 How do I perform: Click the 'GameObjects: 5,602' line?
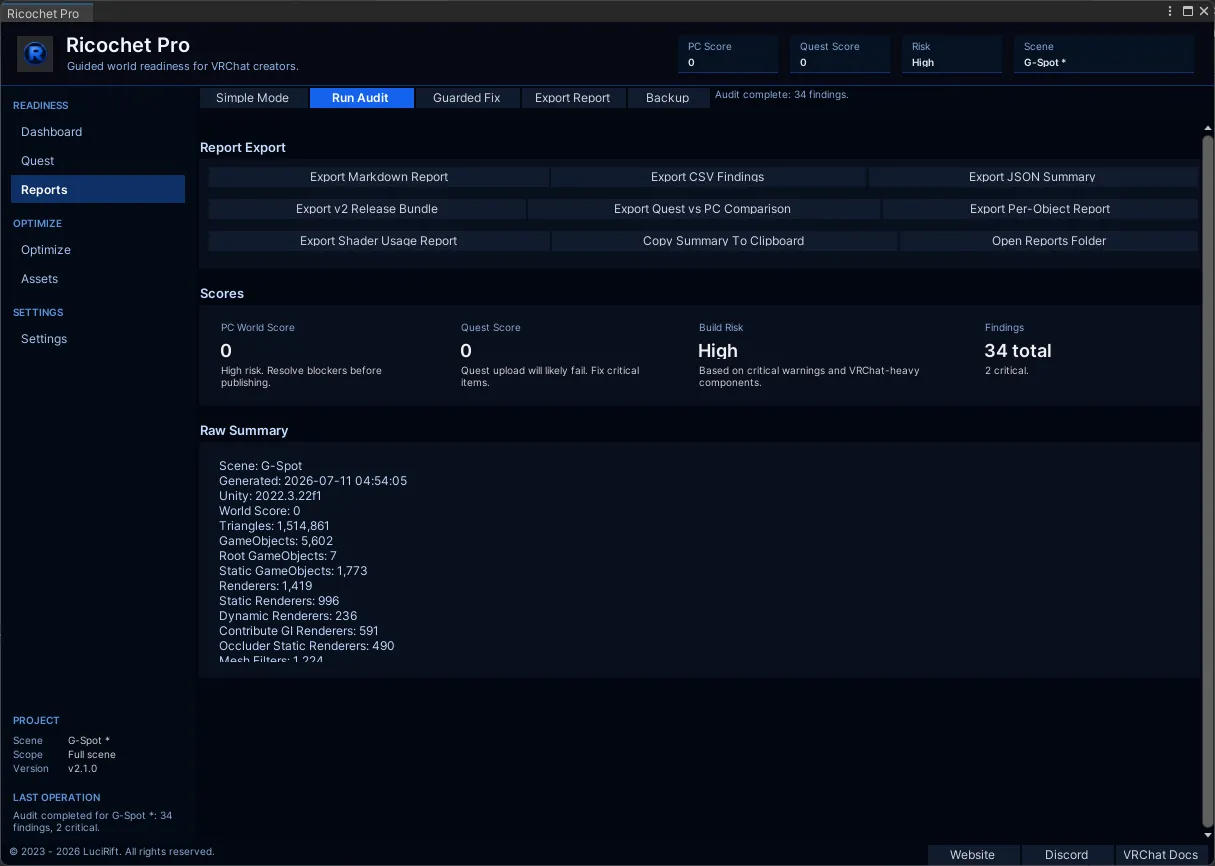point(276,541)
